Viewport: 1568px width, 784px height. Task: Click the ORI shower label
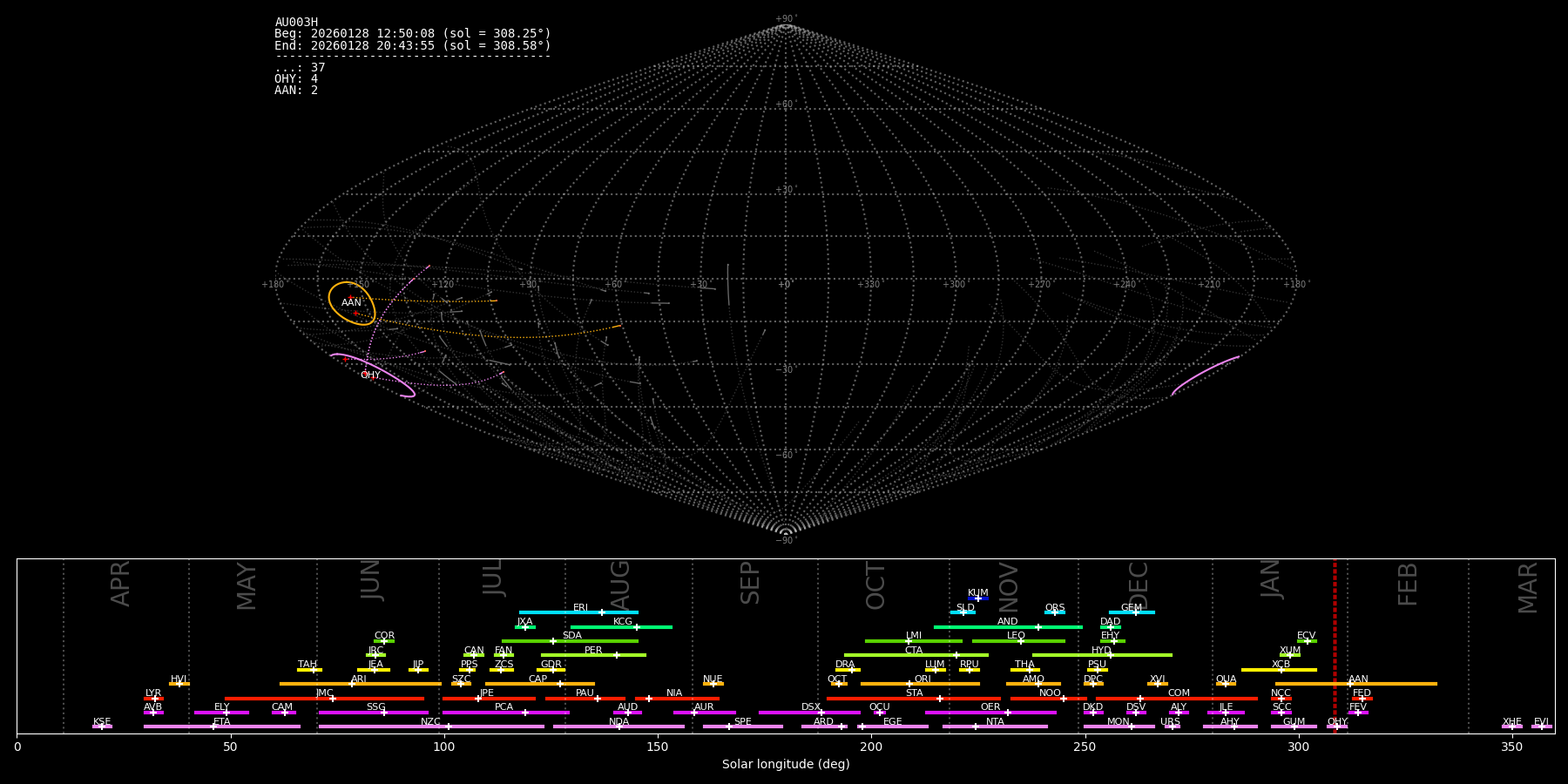[x=923, y=679]
